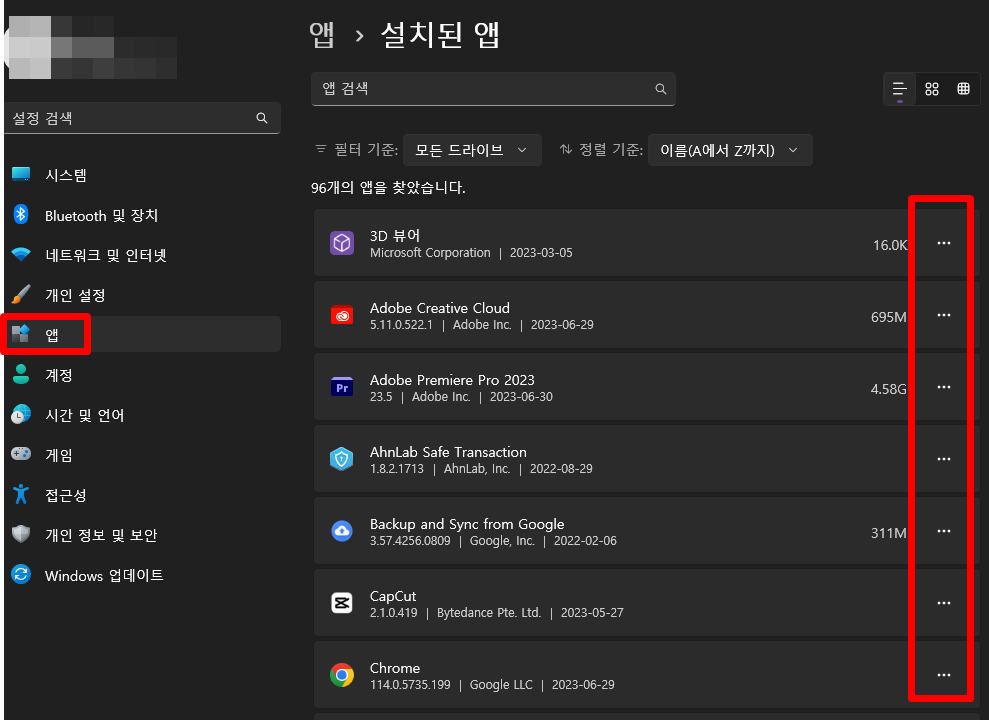Open 시간 및 언어 settings
This screenshot has height=720, width=989.
(143, 415)
